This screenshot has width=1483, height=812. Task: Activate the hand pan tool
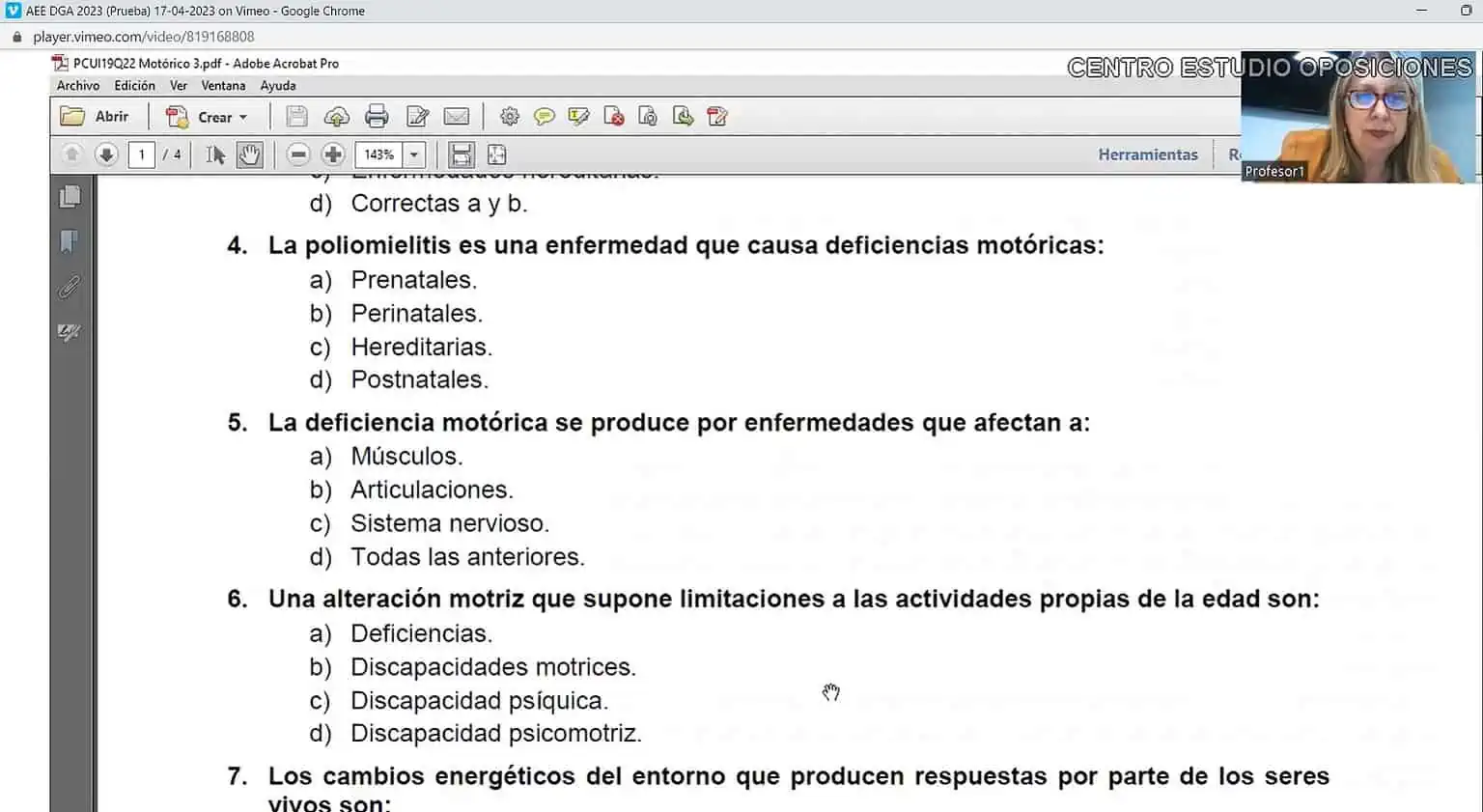point(249,154)
